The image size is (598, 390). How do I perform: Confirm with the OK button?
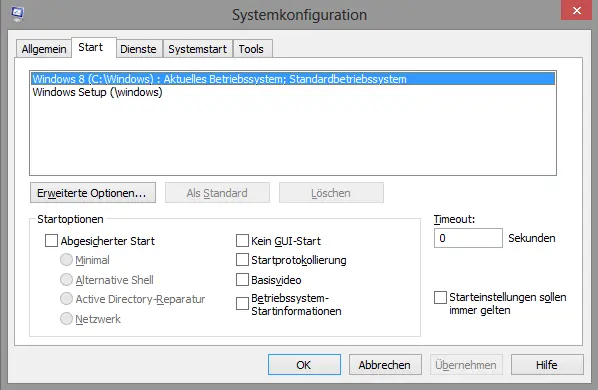click(304, 365)
